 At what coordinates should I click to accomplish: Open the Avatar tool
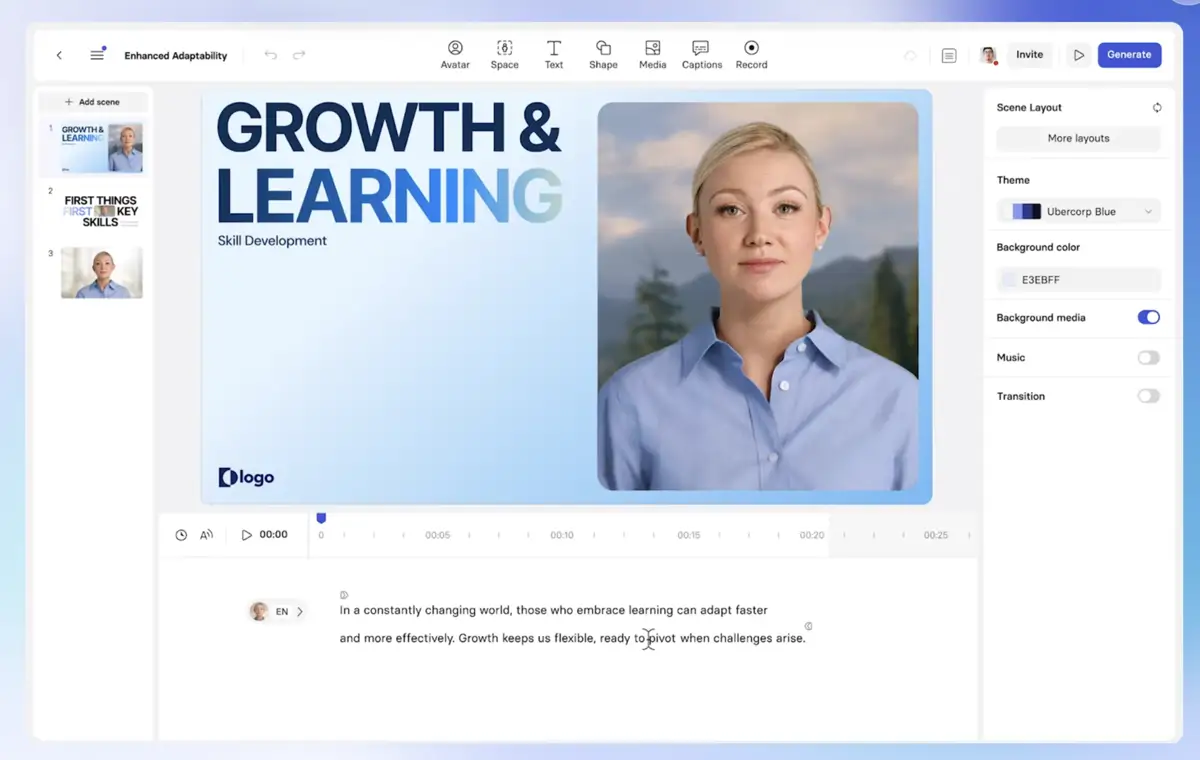455,54
